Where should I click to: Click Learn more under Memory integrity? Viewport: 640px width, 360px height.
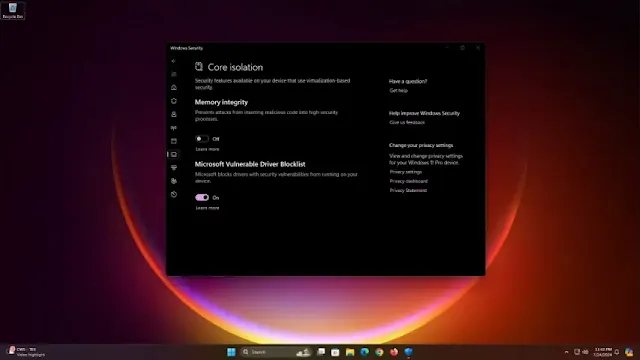(207, 149)
